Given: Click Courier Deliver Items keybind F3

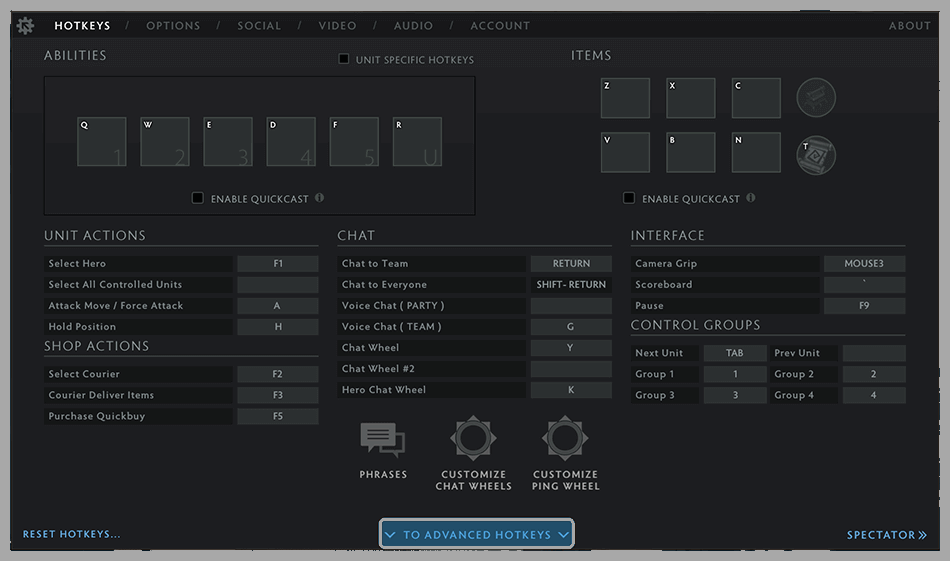Looking at the screenshot, I should [278, 395].
